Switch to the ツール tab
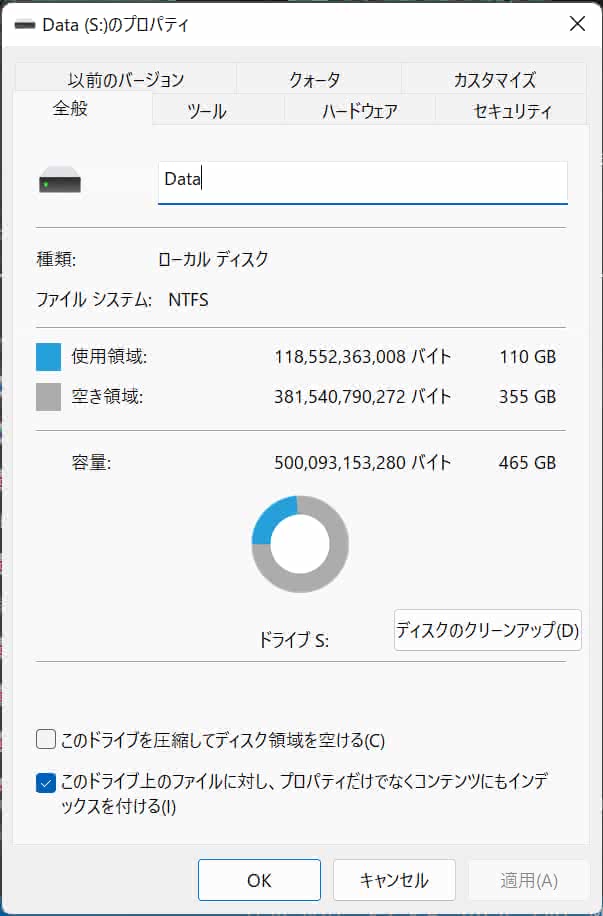Viewport: 603px width, 916px height. [207, 111]
